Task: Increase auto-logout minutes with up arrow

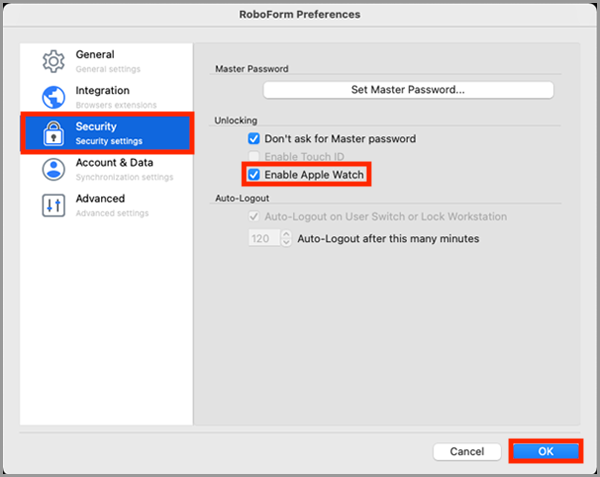Action: pos(286,234)
